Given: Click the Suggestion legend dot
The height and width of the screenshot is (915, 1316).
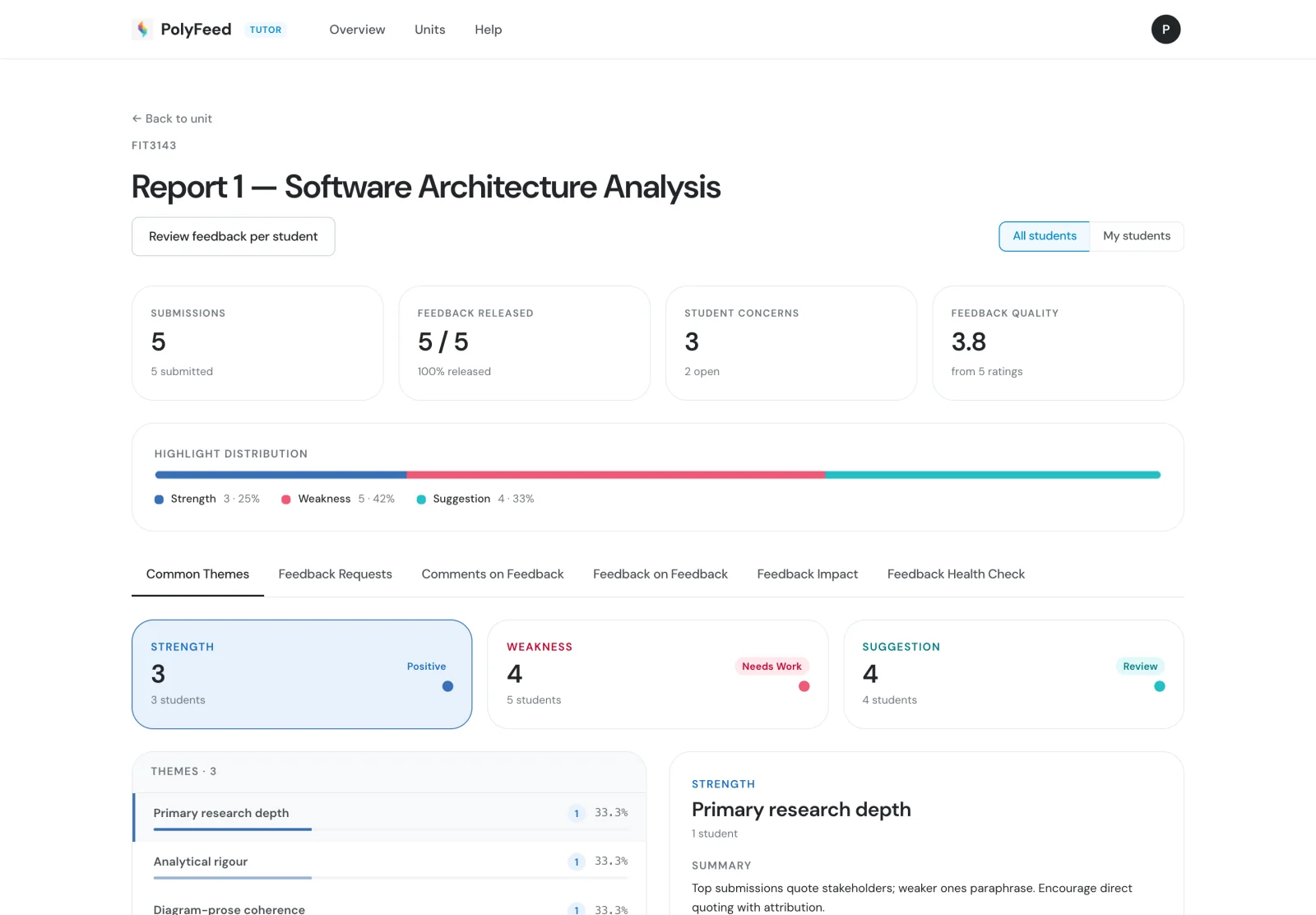Looking at the screenshot, I should click(421, 499).
